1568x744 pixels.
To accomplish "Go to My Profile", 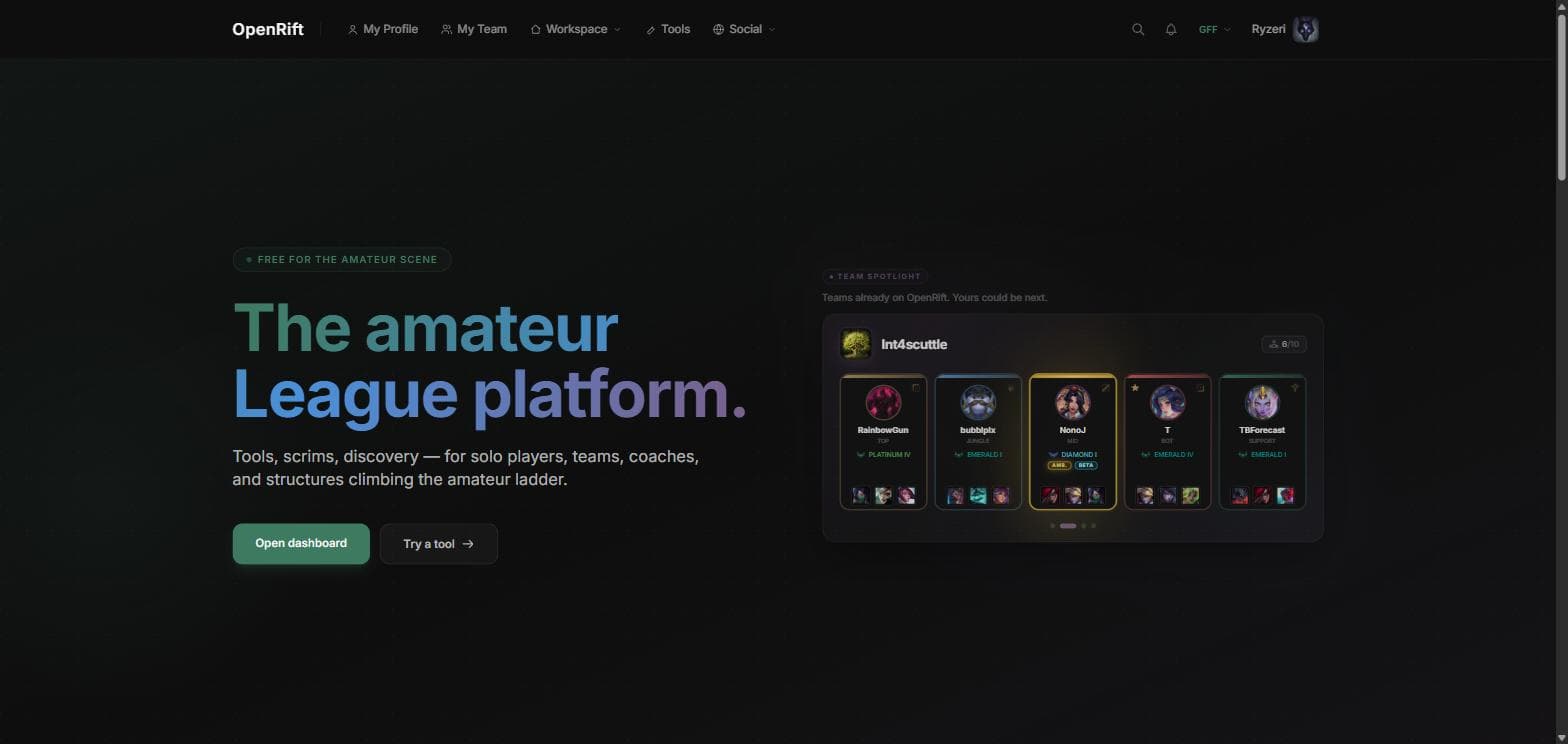I will pos(383,30).
